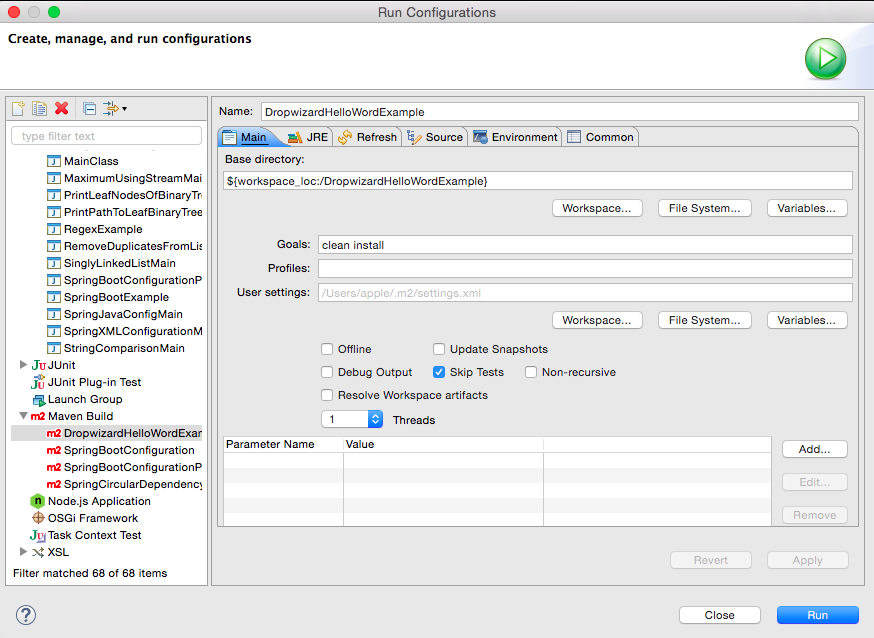
Task: Click the m2 Maven Build icon
Action: point(38,416)
